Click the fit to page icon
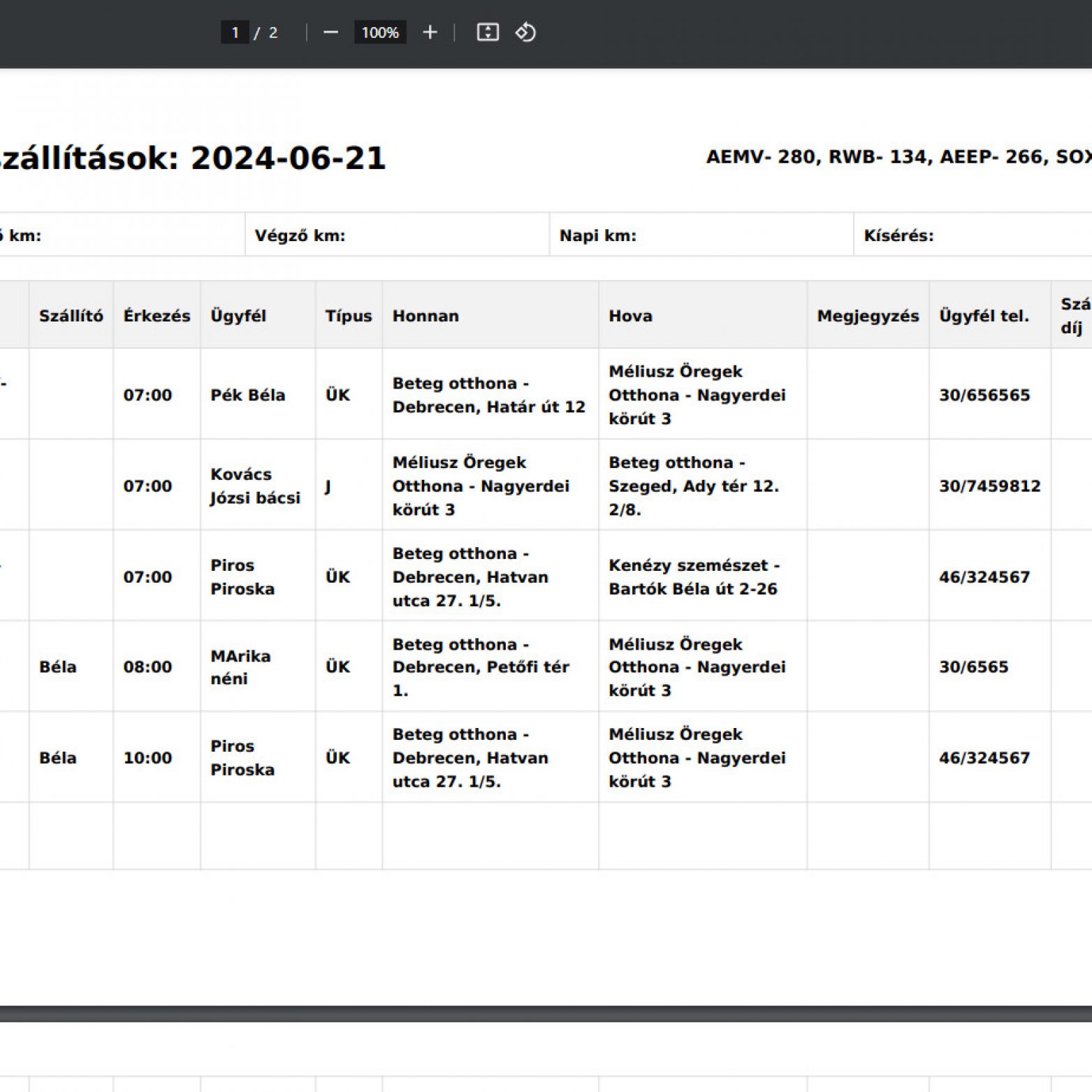This screenshot has width=1092, height=1092. (x=487, y=33)
